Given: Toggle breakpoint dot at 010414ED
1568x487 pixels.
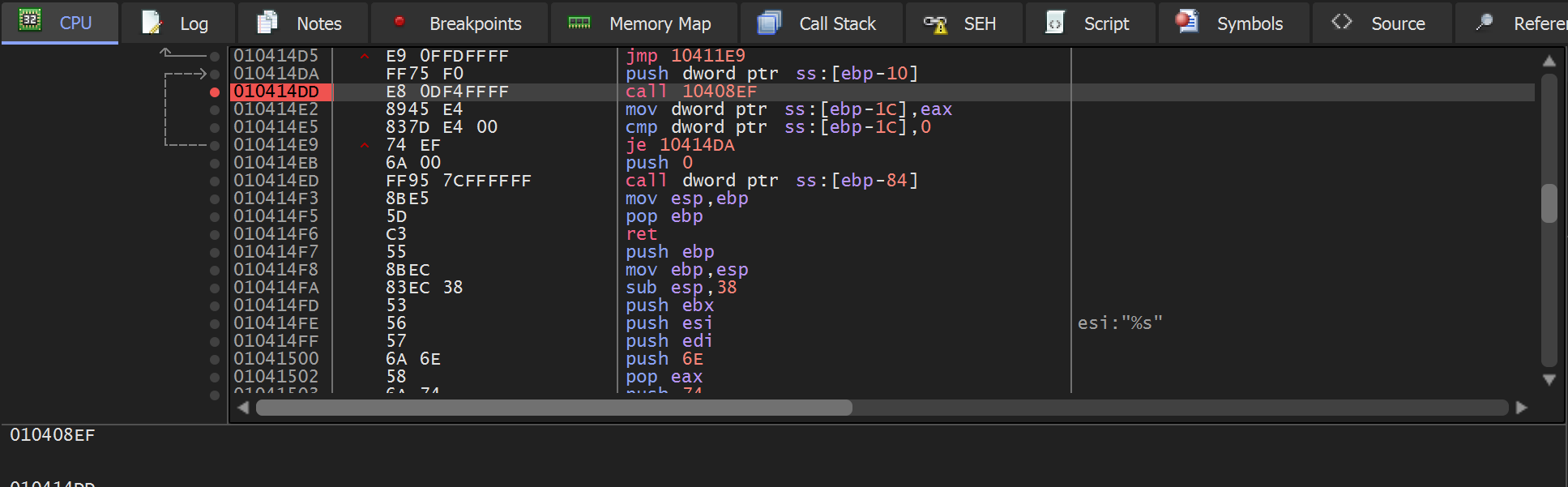Looking at the screenshot, I should pyautogui.click(x=215, y=182).
